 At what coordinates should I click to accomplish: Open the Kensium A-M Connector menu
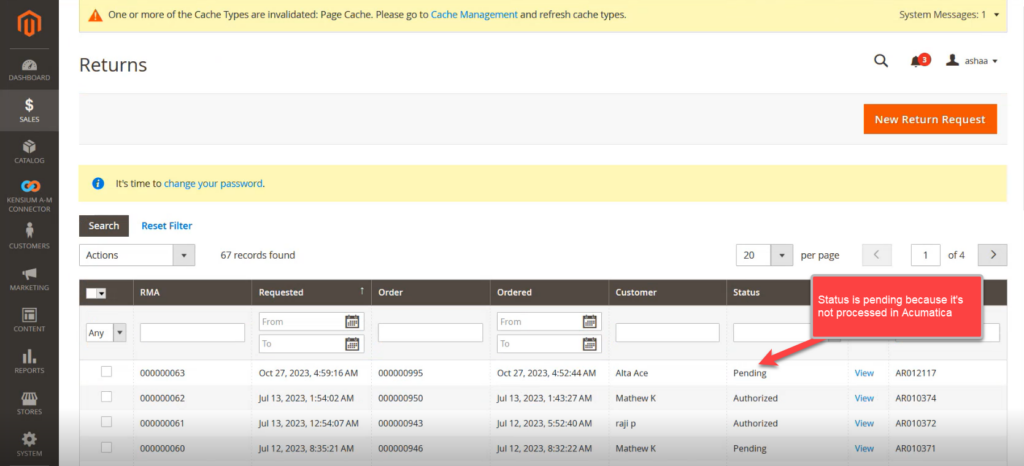click(29, 196)
